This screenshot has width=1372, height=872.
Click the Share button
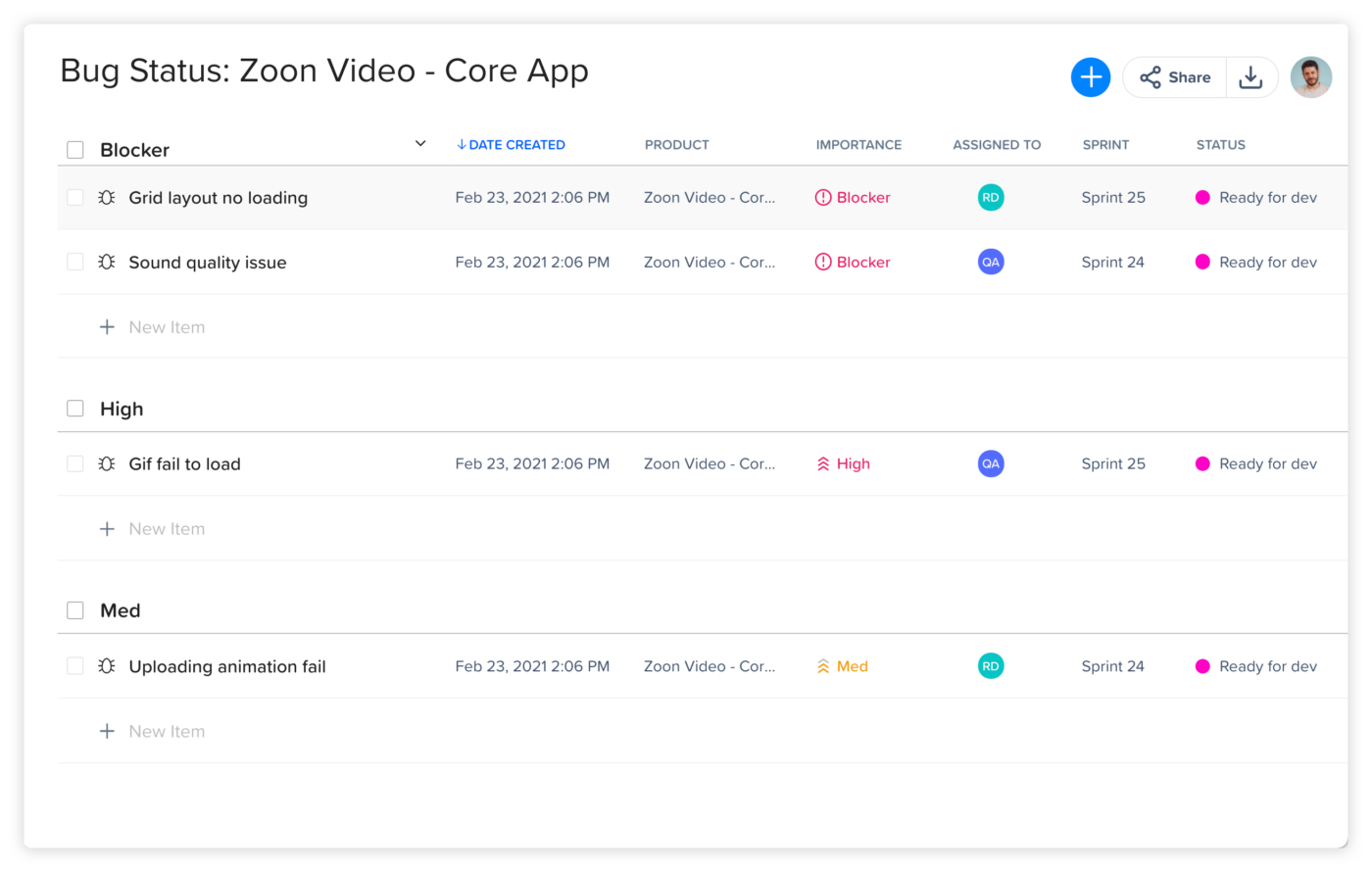[x=1176, y=77]
